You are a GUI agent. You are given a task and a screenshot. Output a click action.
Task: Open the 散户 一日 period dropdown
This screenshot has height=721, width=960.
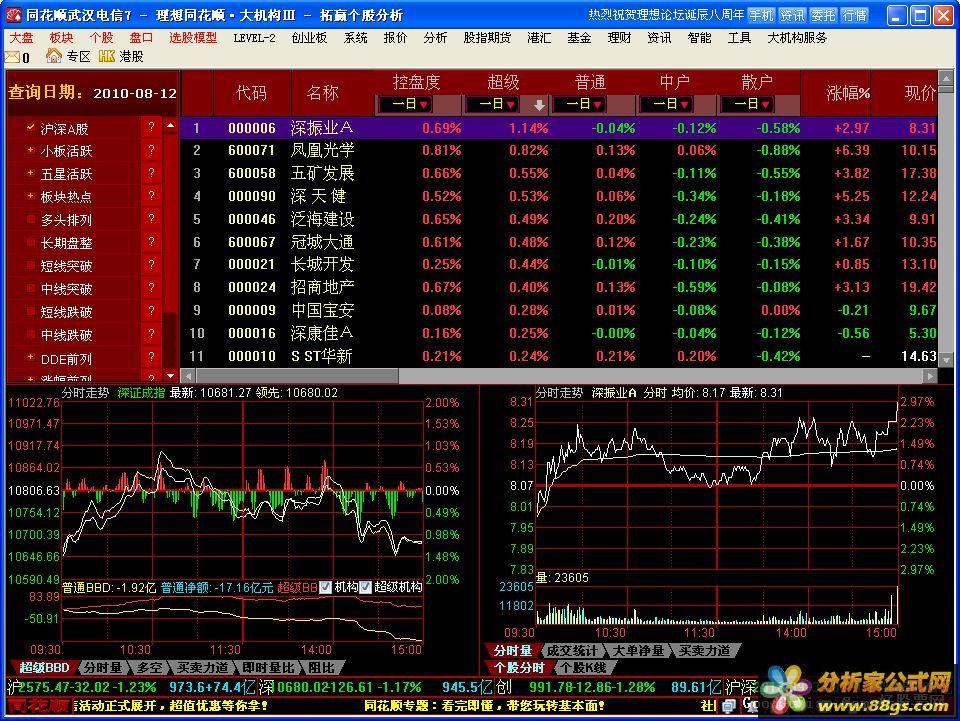pos(747,105)
